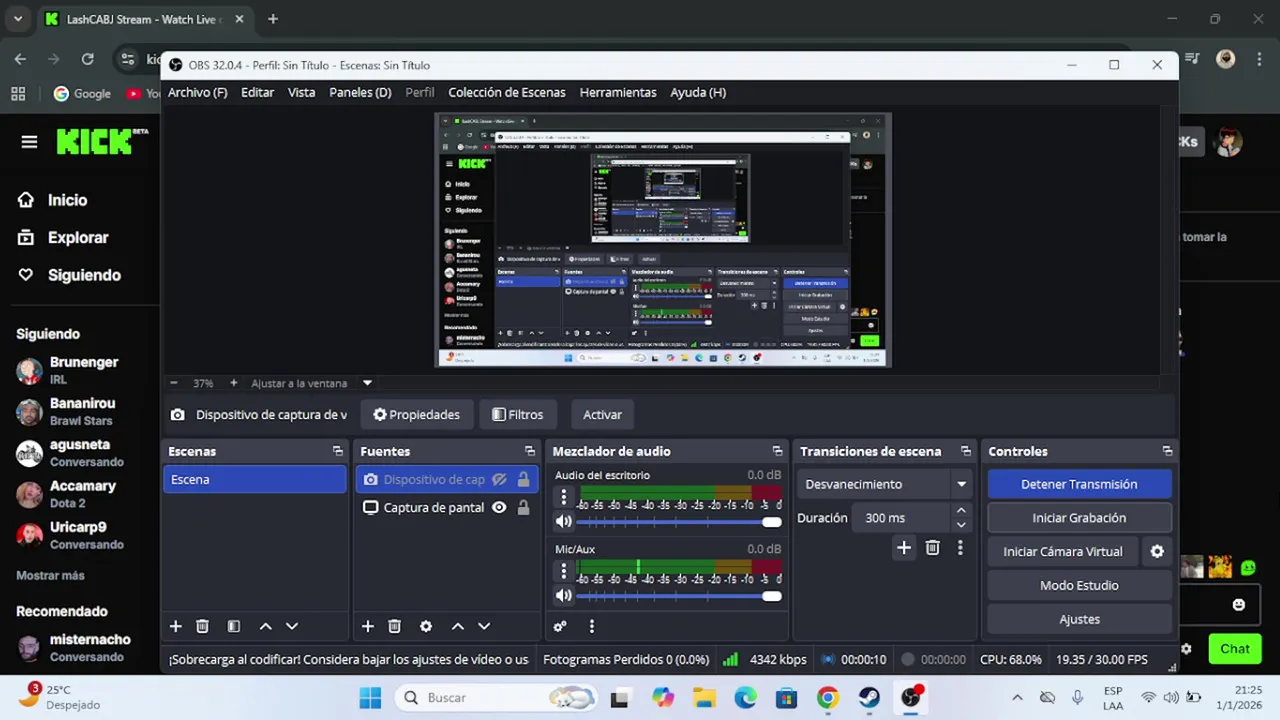The width and height of the screenshot is (1280, 720).
Task: Open Ajustes in Controles panel
Action: coord(1079,620)
